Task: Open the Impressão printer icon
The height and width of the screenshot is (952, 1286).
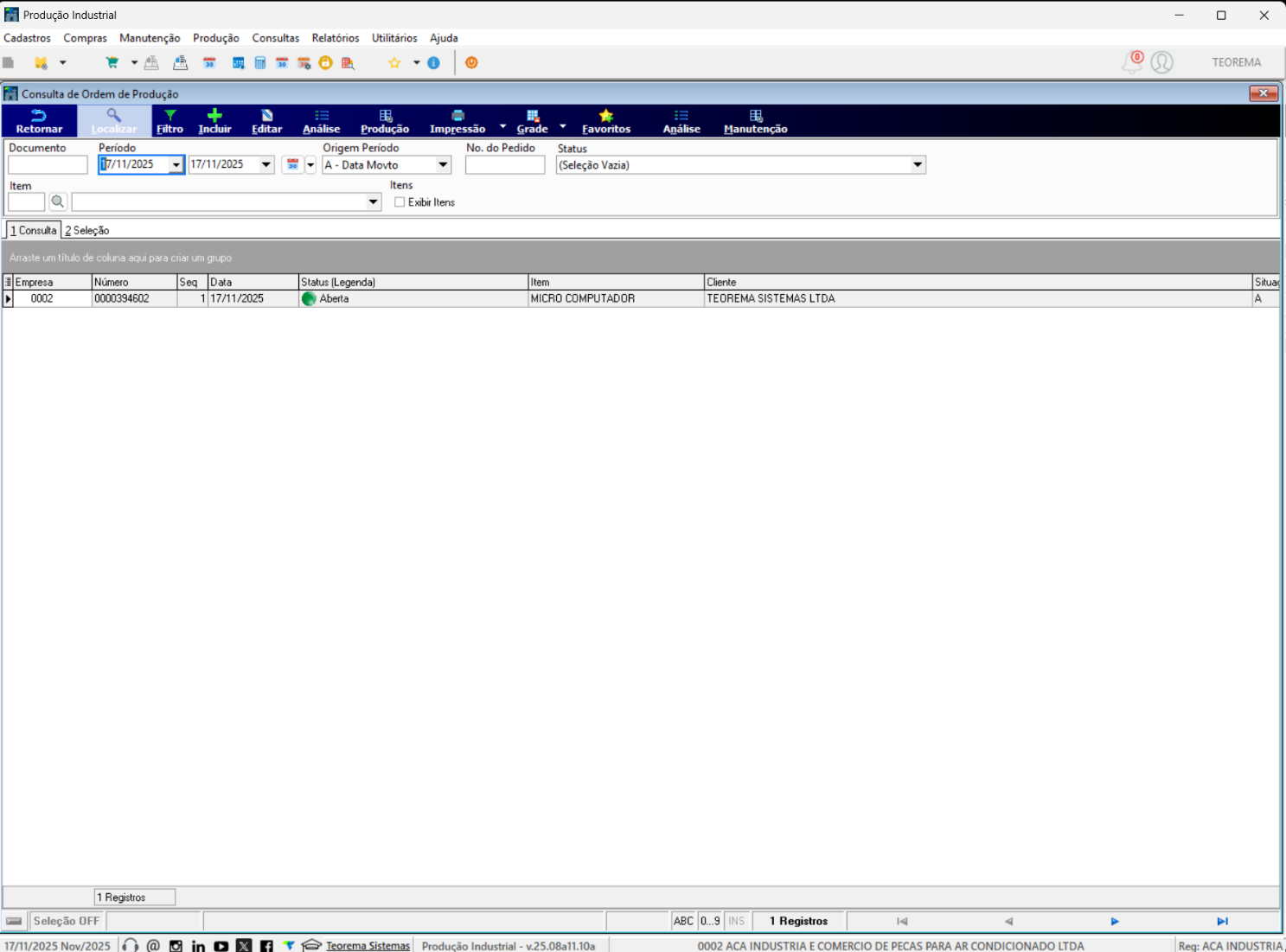Action: (457, 115)
